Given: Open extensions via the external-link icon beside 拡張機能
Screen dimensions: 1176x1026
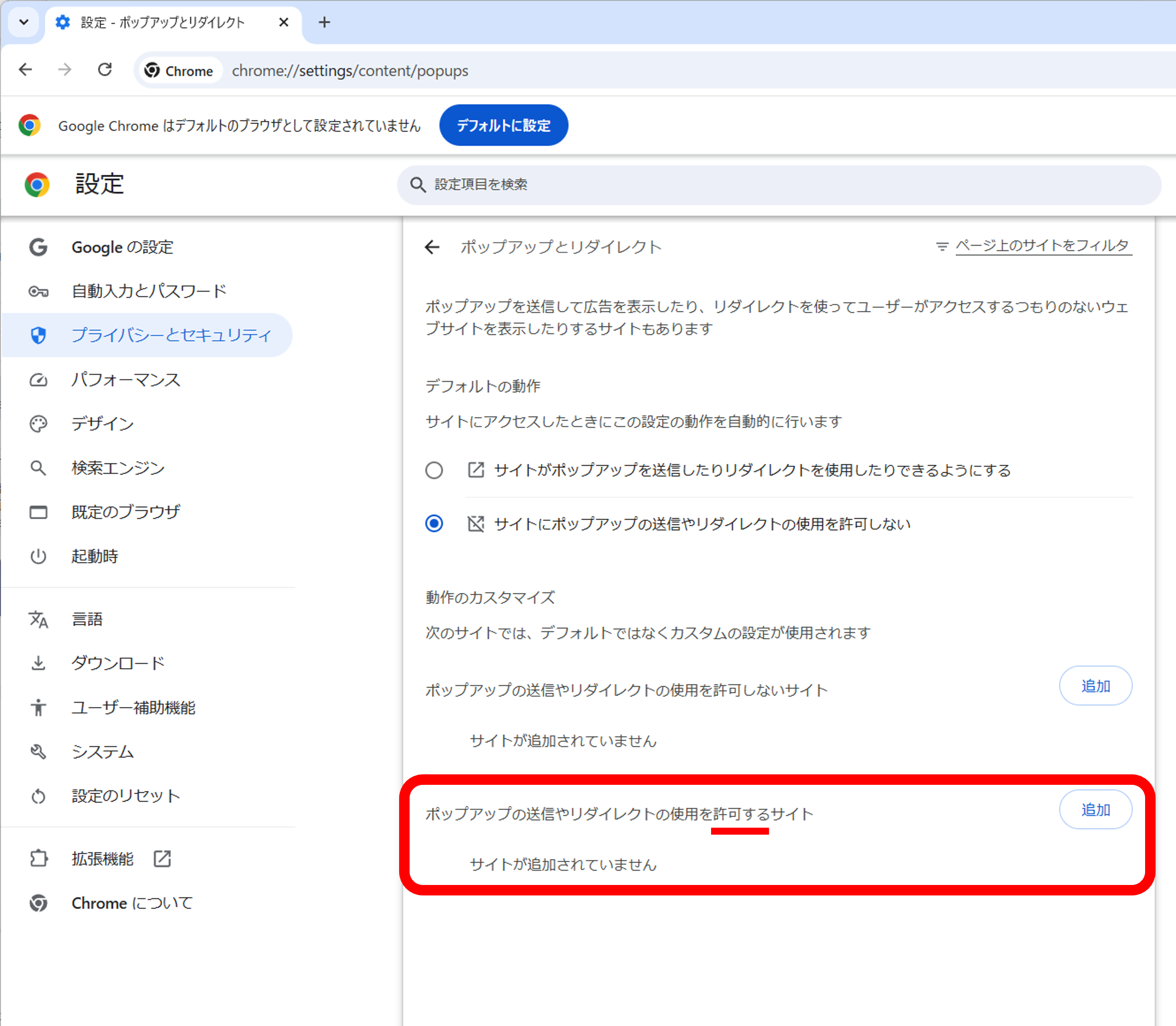Looking at the screenshot, I should click(162, 858).
